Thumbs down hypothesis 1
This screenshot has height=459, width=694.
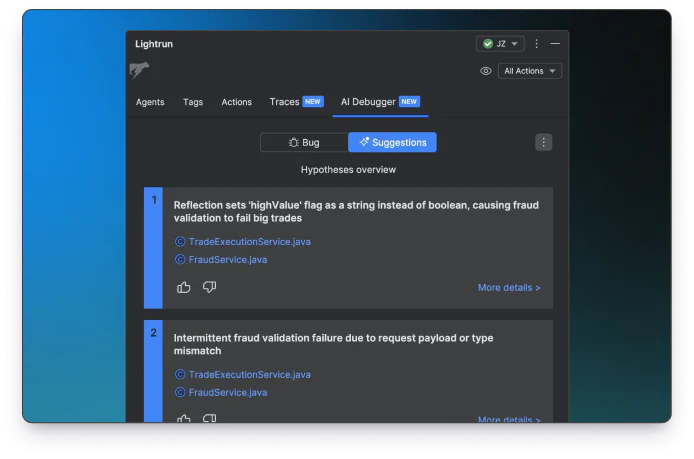tap(209, 287)
